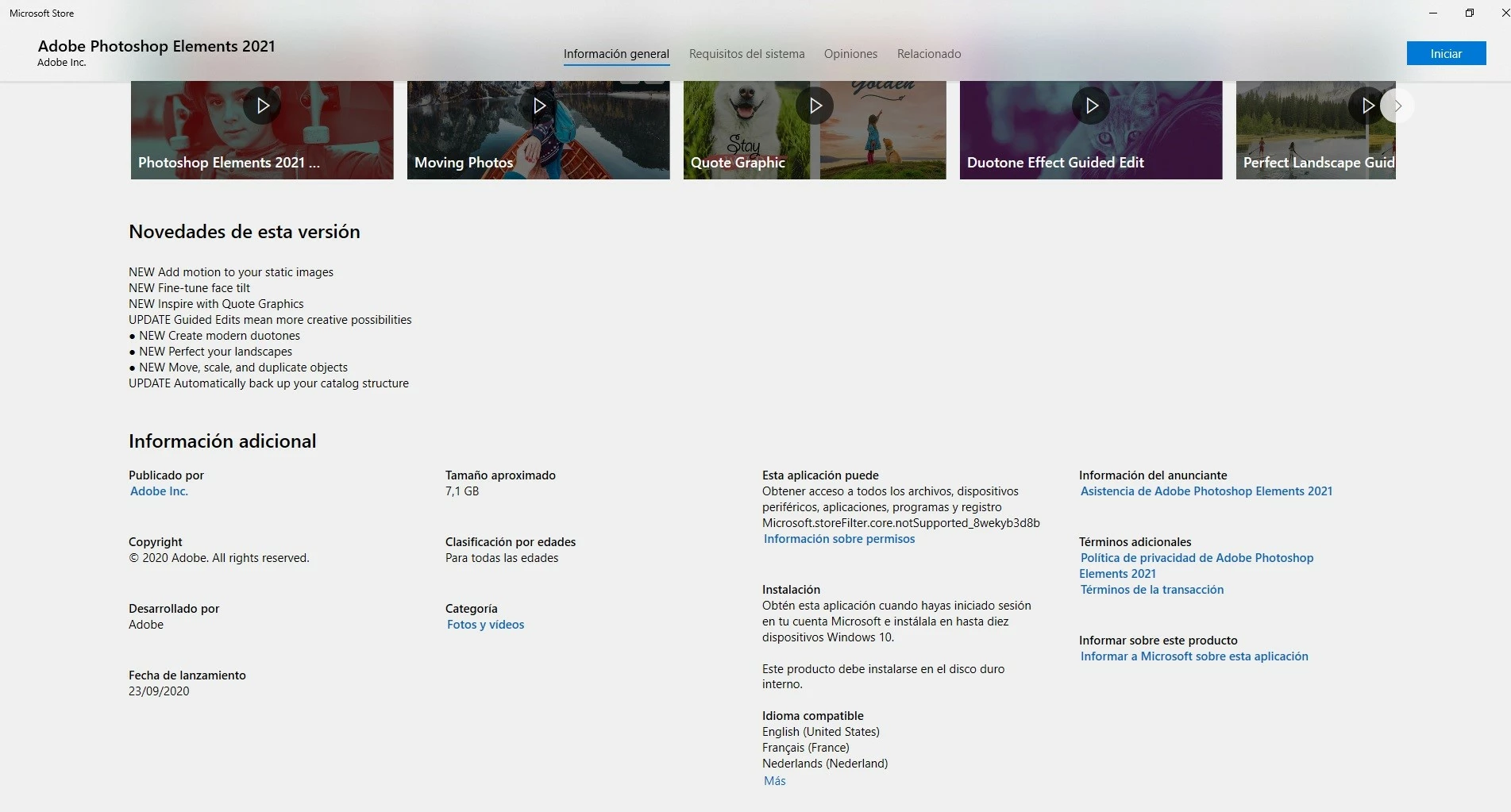Click the Novedades de esta versión heading

coord(245,232)
